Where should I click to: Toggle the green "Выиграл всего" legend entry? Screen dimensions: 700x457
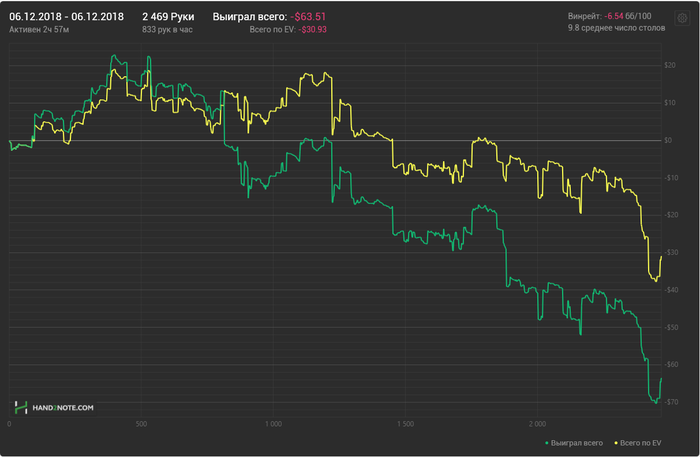(x=574, y=443)
